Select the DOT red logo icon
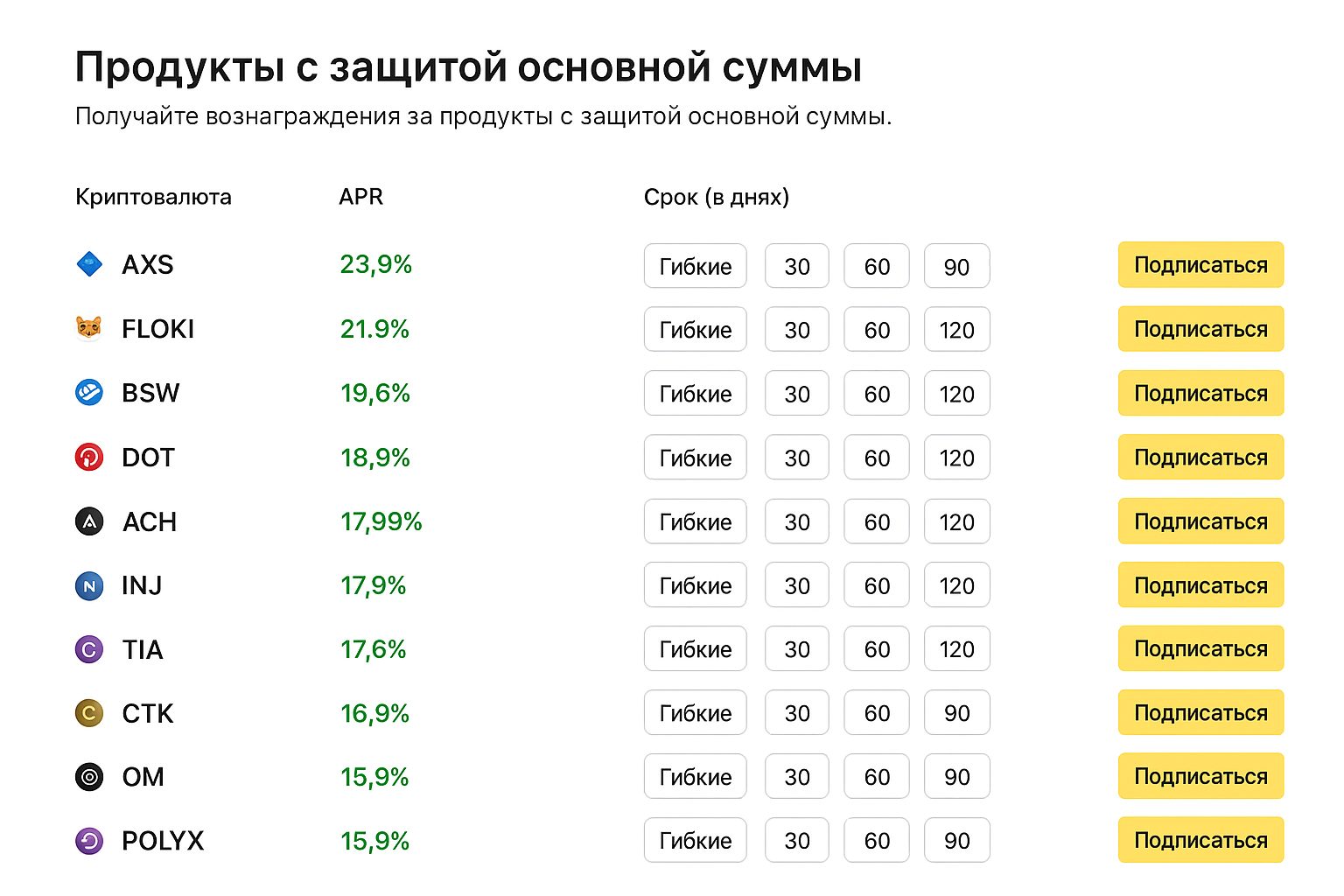 (89, 457)
